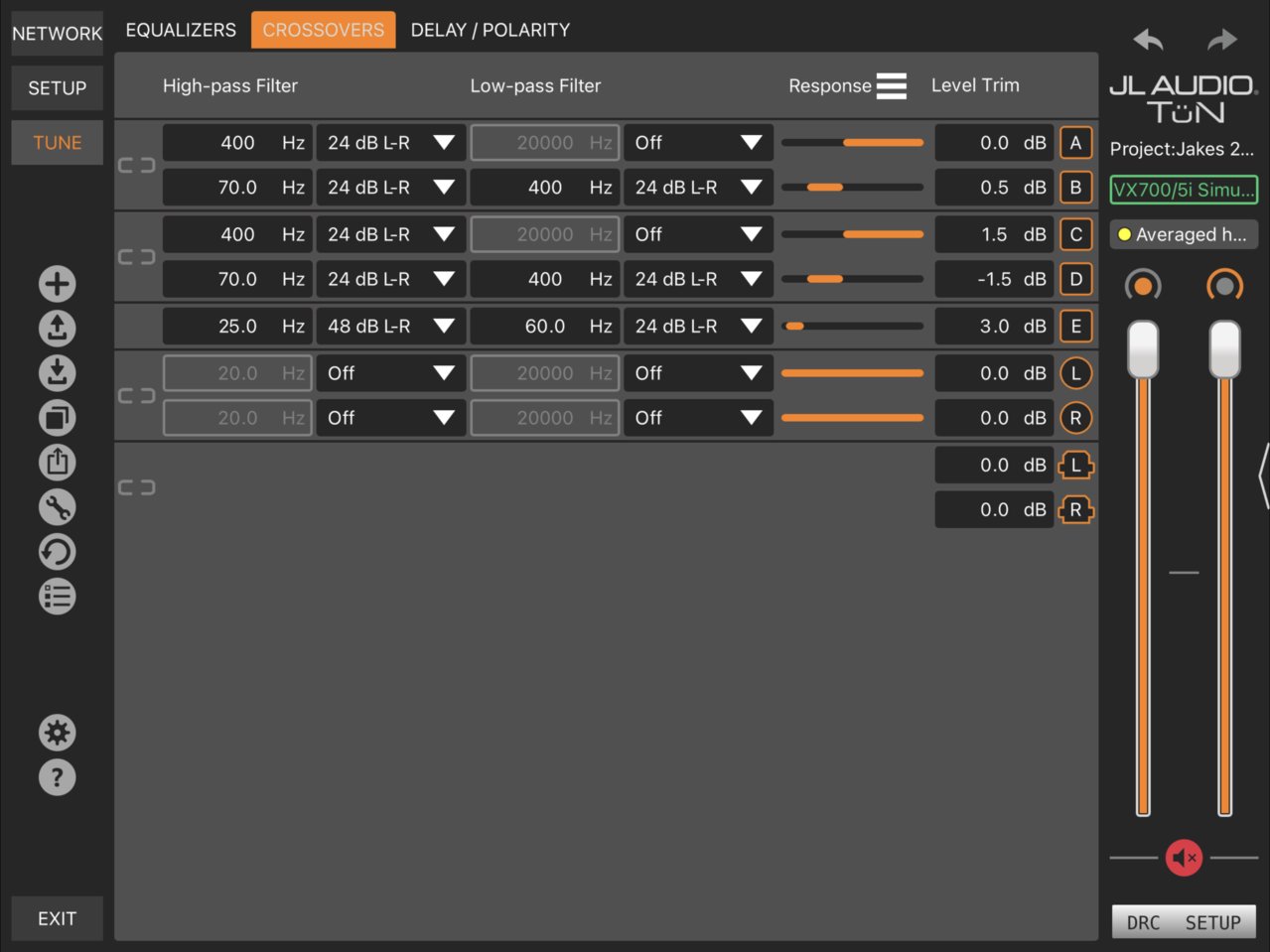Click channel C level trim 1.5 dB field
The image size is (1270, 952).
pyautogui.click(x=994, y=234)
